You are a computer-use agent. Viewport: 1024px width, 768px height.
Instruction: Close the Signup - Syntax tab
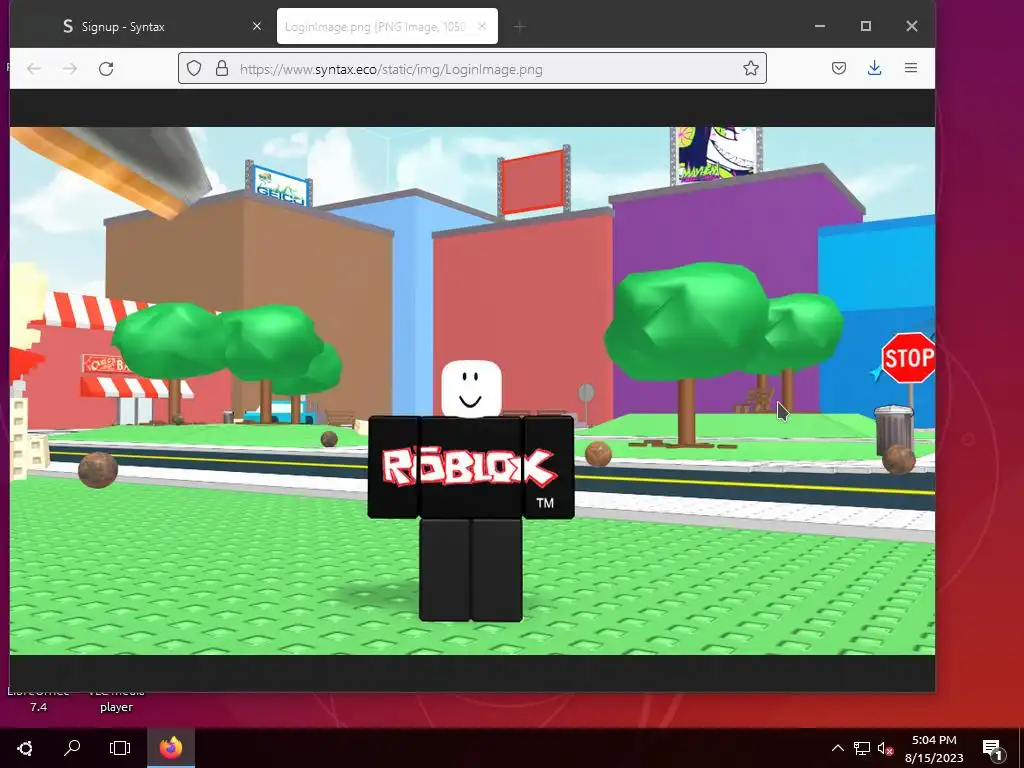click(257, 27)
